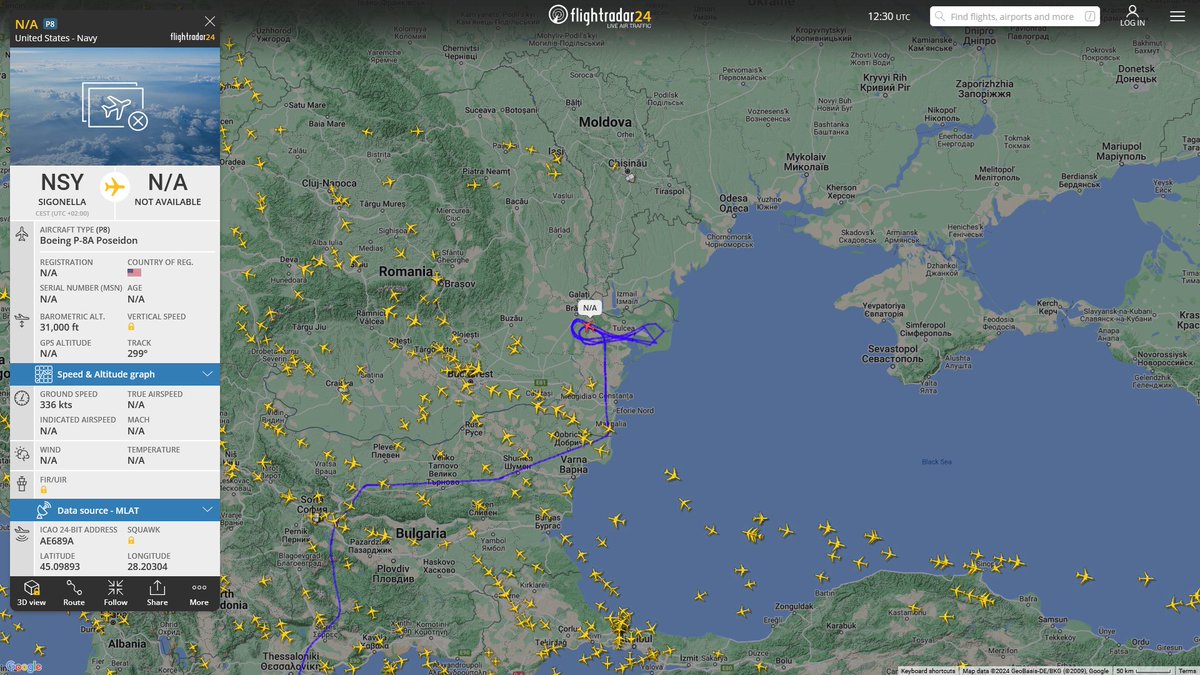Click Follow to track the aircraft
The height and width of the screenshot is (675, 1200).
116,592
